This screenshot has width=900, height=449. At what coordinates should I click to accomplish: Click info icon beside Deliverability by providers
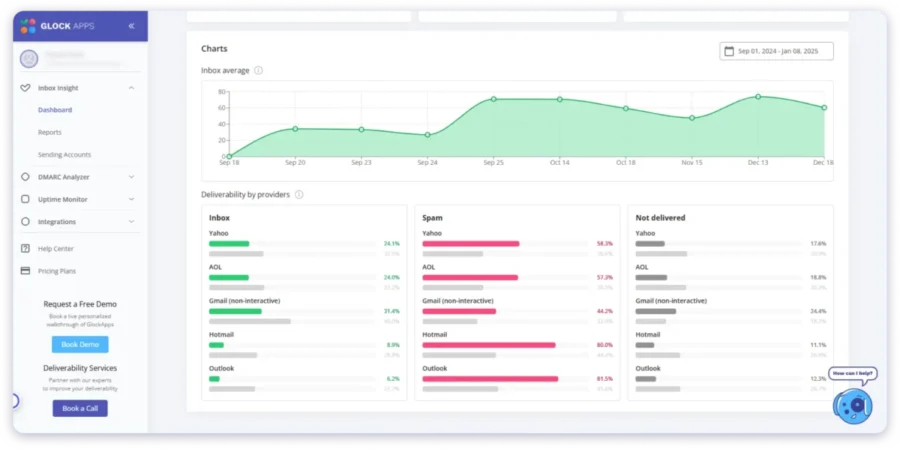(x=298, y=194)
